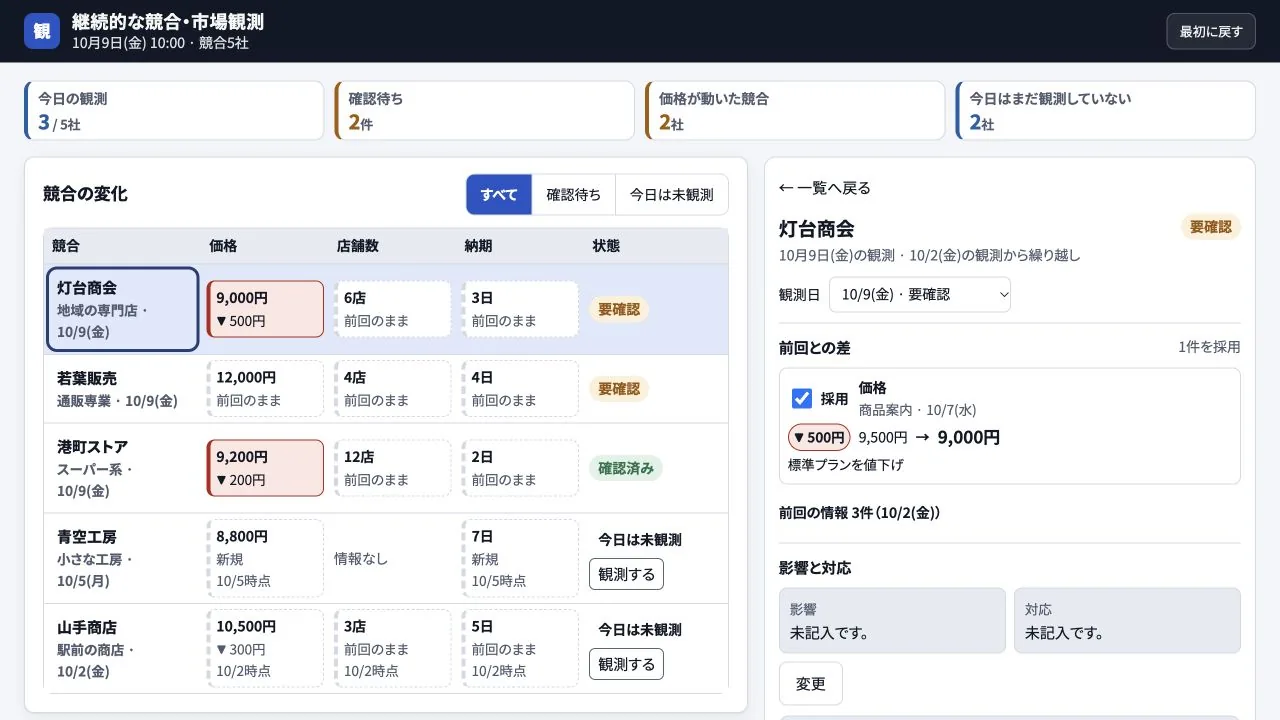Click the 変更 button under 影響と対応
This screenshot has height=720, width=1280.
click(x=811, y=684)
